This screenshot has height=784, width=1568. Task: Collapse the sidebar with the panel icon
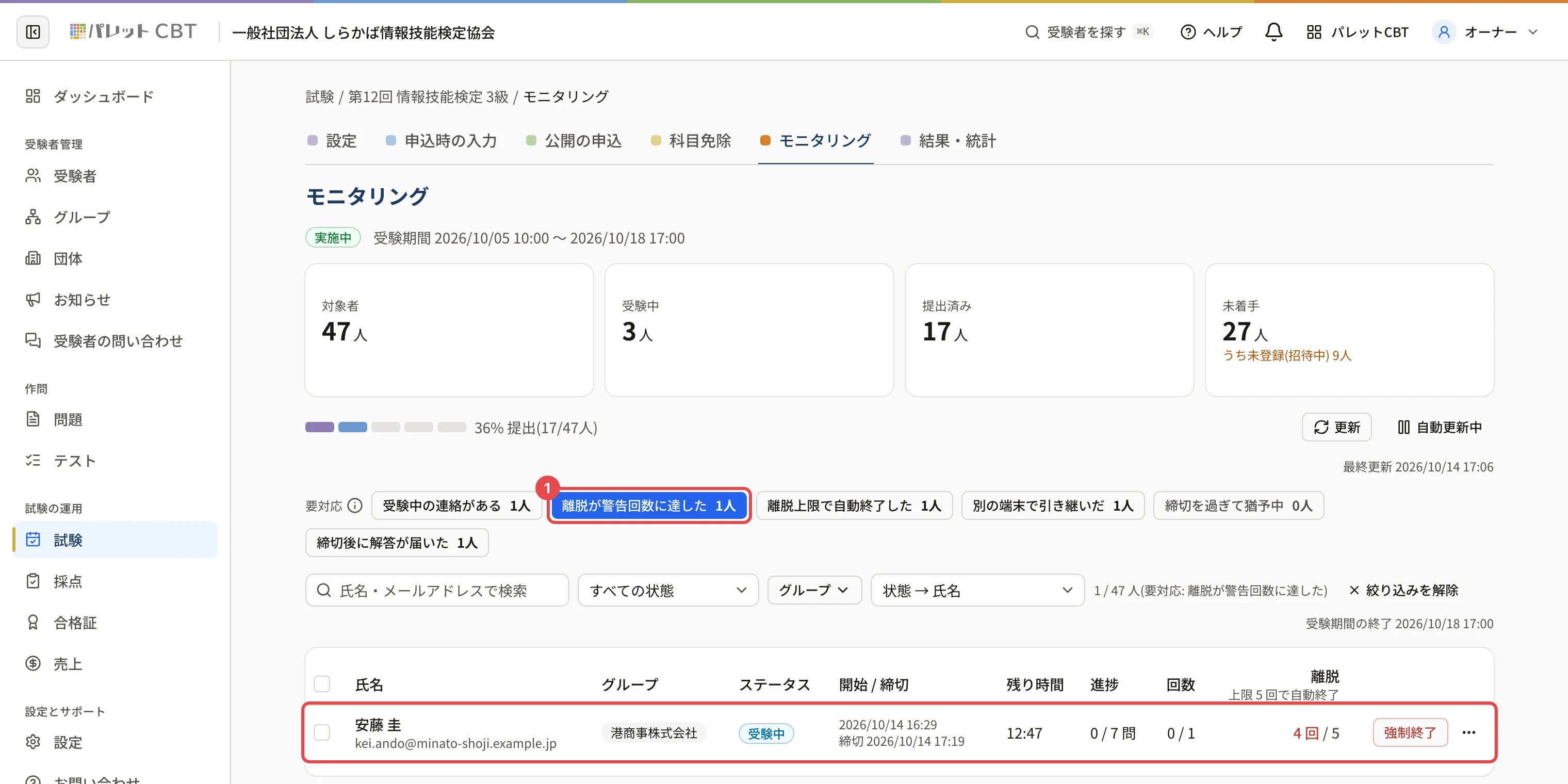tap(33, 31)
